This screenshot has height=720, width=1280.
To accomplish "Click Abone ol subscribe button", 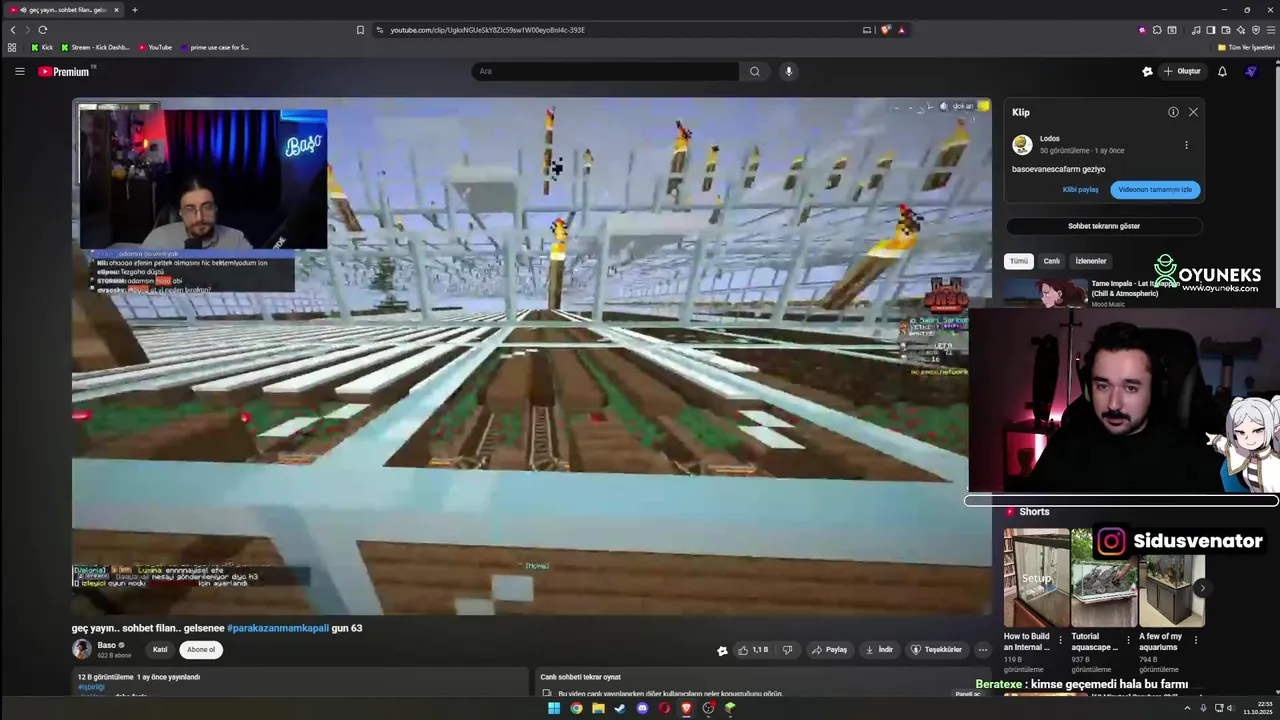I will point(201,649).
